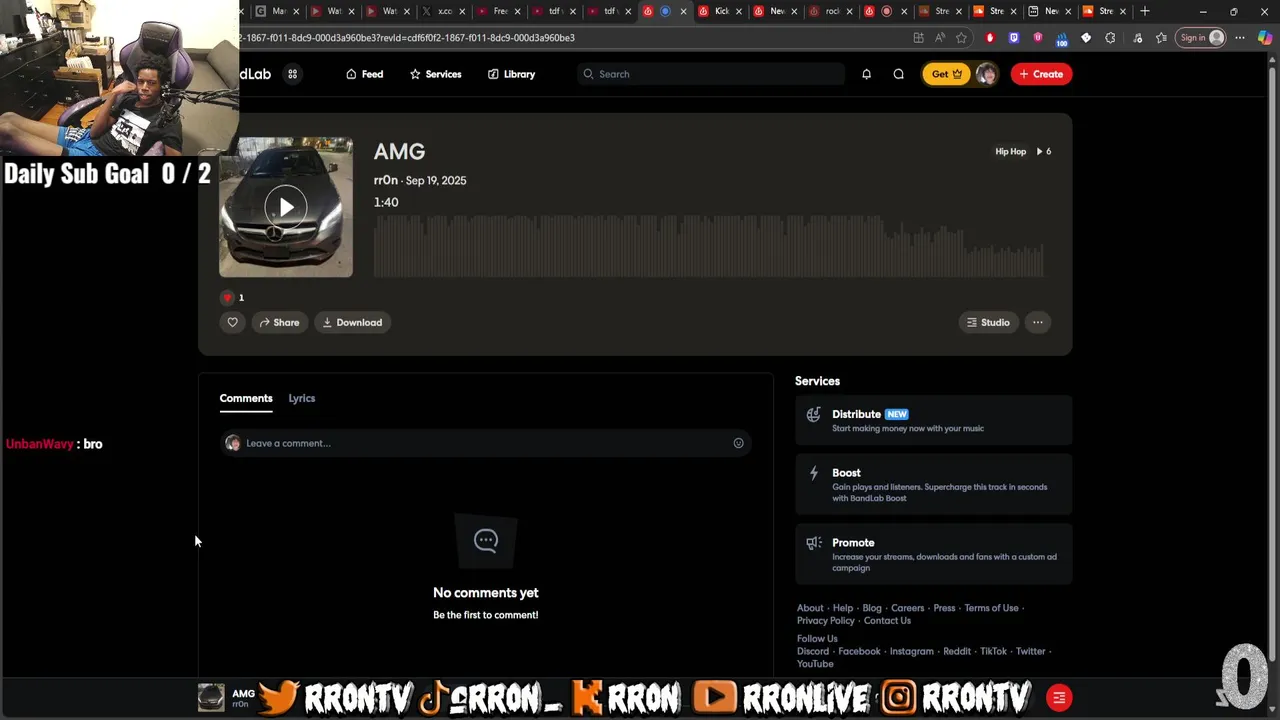Open artist rrOn's profile link
Screen dimensions: 1280x720
click(x=385, y=180)
